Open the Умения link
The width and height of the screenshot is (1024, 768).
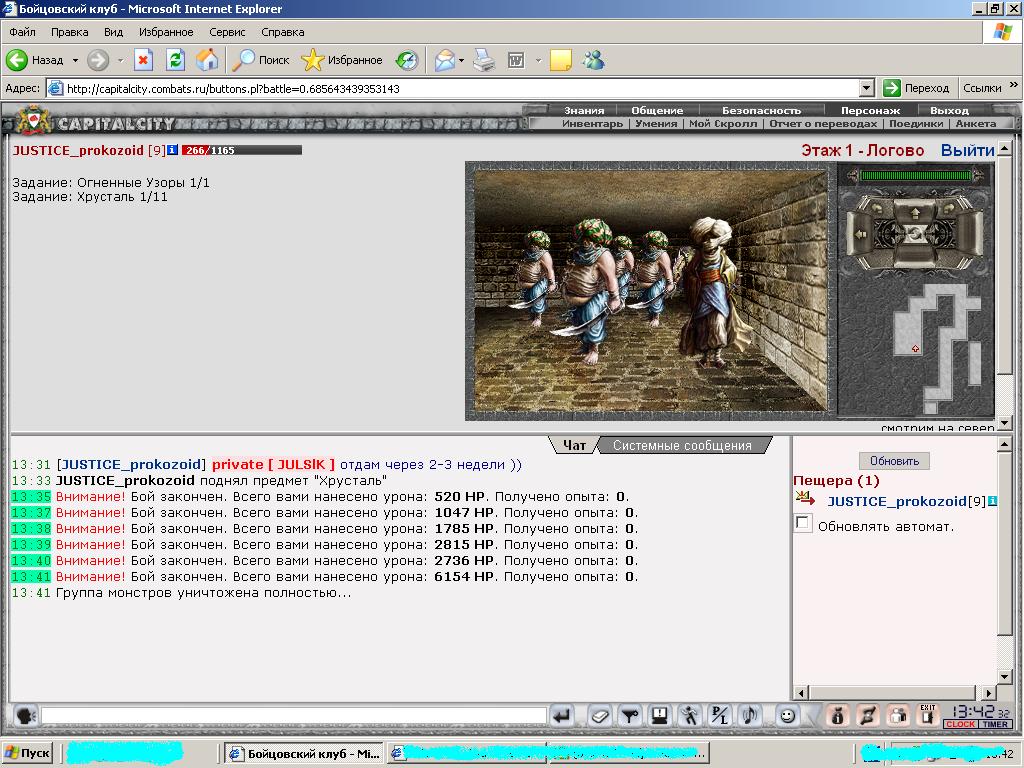pos(656,123)
